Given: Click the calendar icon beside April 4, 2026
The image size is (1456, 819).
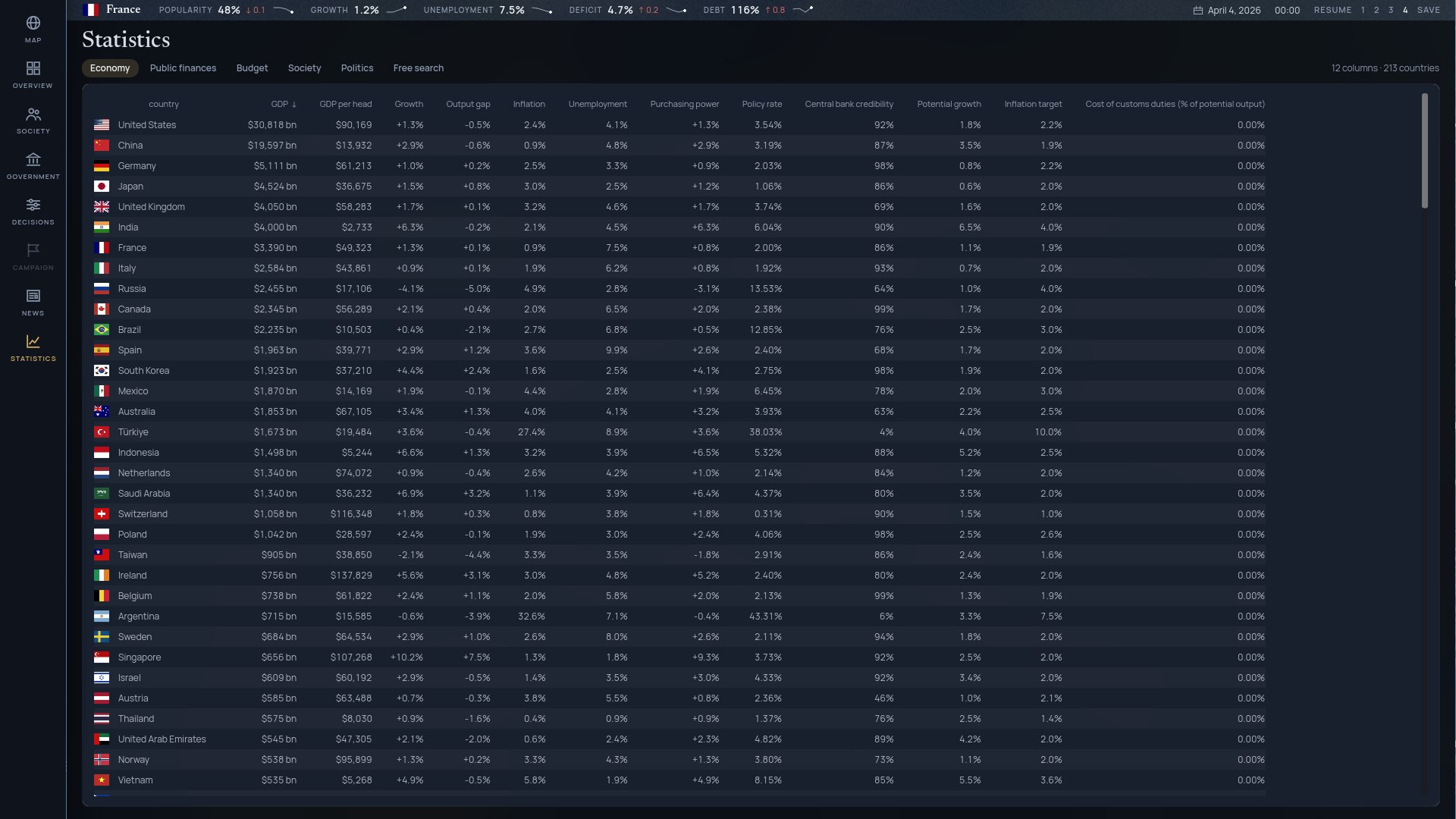Looking at the screenshot, I should point(1197,11).
